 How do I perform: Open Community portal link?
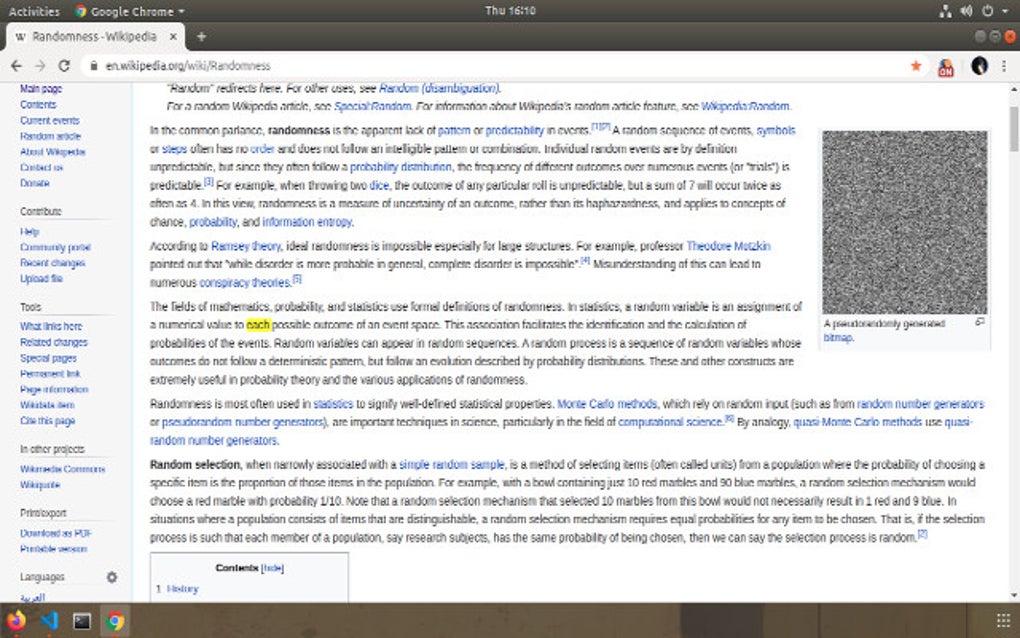[x=55, y=247]
